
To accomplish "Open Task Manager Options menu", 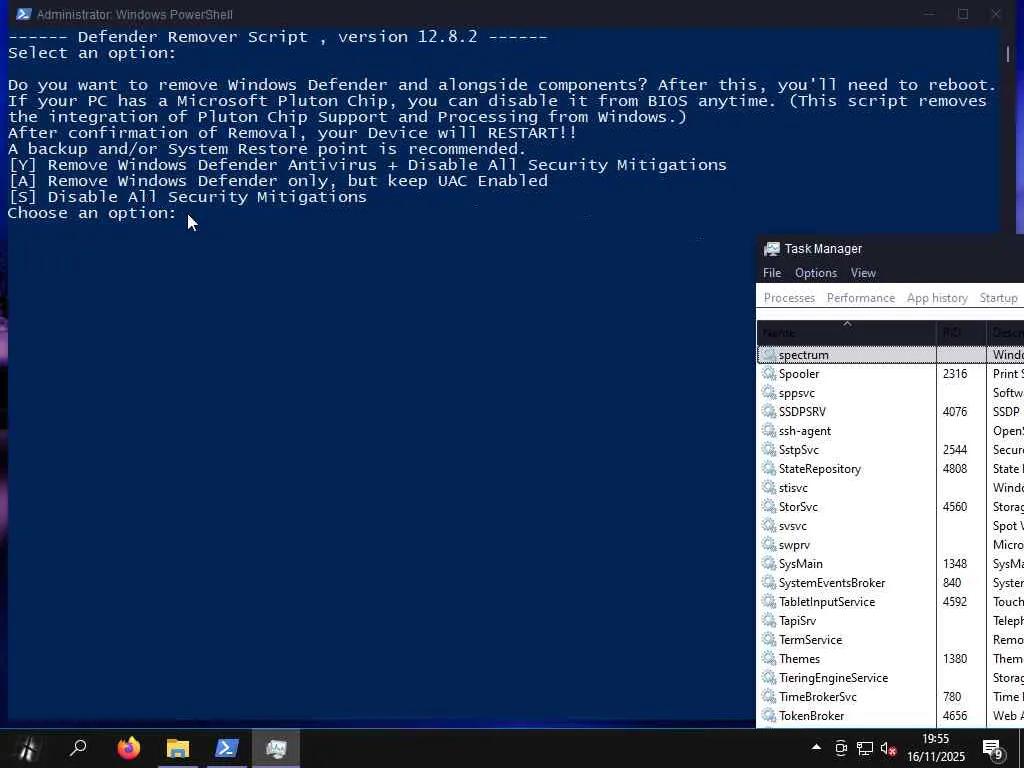I will coord(816,273).
